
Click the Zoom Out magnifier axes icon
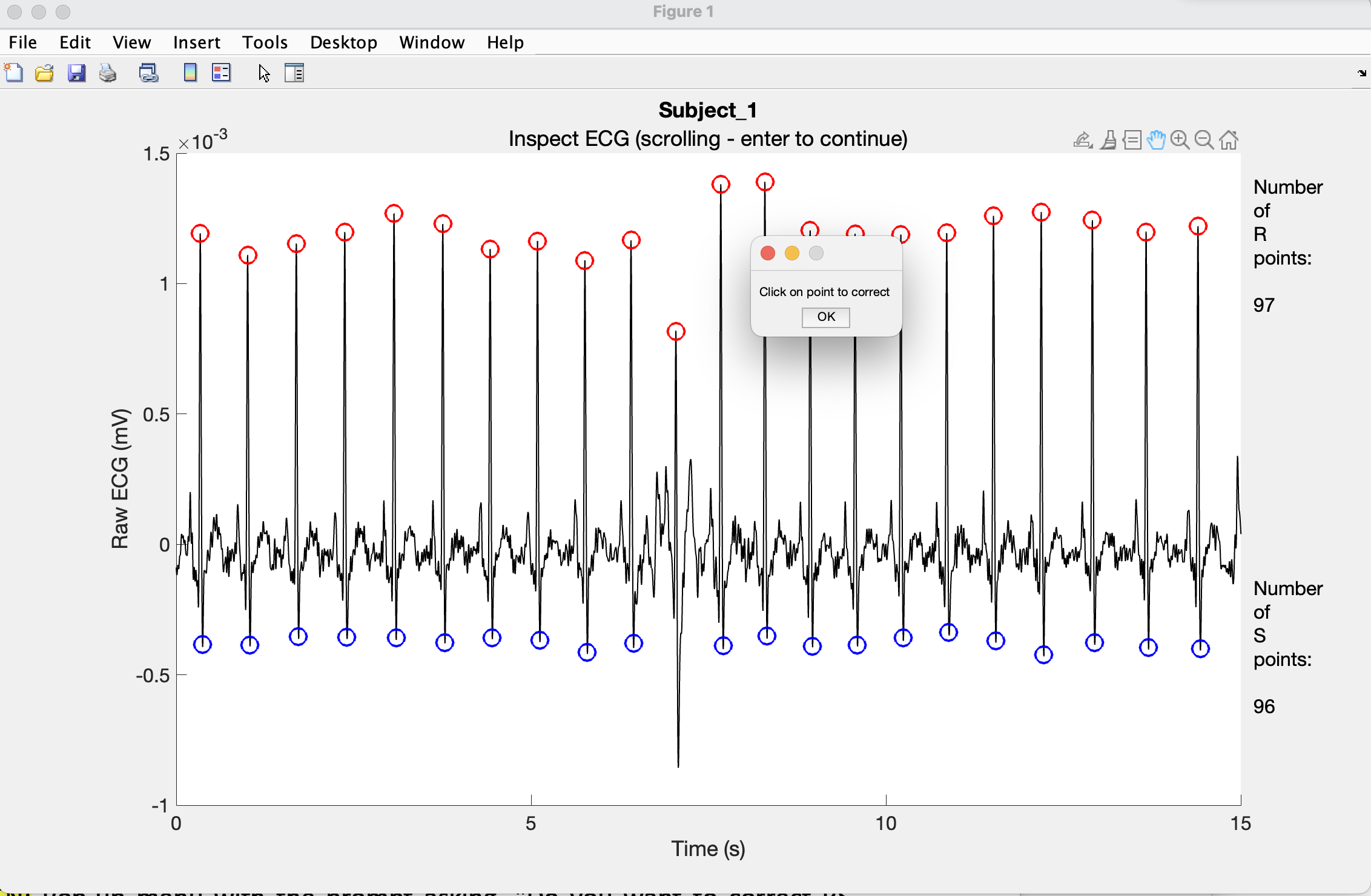tap(1204, 140)
